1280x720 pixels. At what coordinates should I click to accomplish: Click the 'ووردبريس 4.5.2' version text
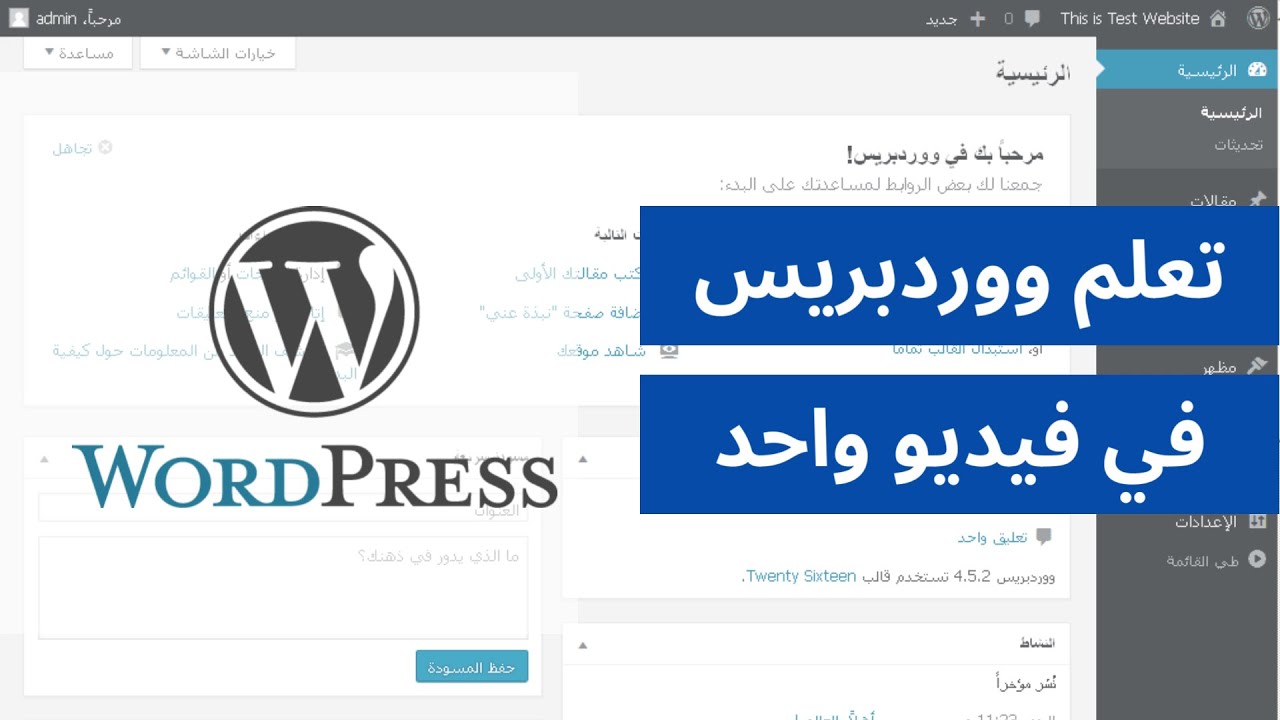coord(1004,576)
